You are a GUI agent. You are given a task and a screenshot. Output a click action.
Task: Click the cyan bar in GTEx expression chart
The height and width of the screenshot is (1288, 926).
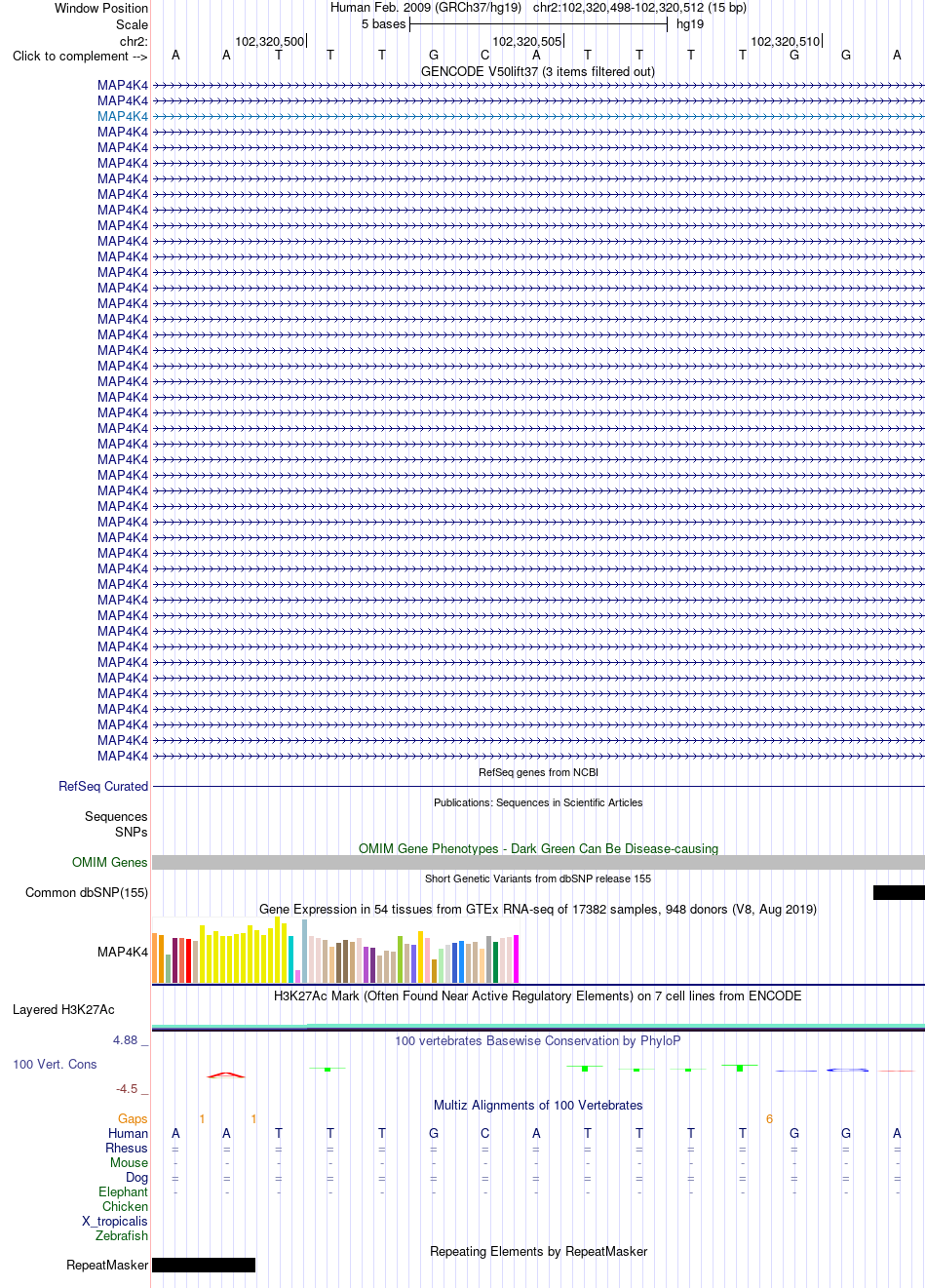(x=291, y=959)
